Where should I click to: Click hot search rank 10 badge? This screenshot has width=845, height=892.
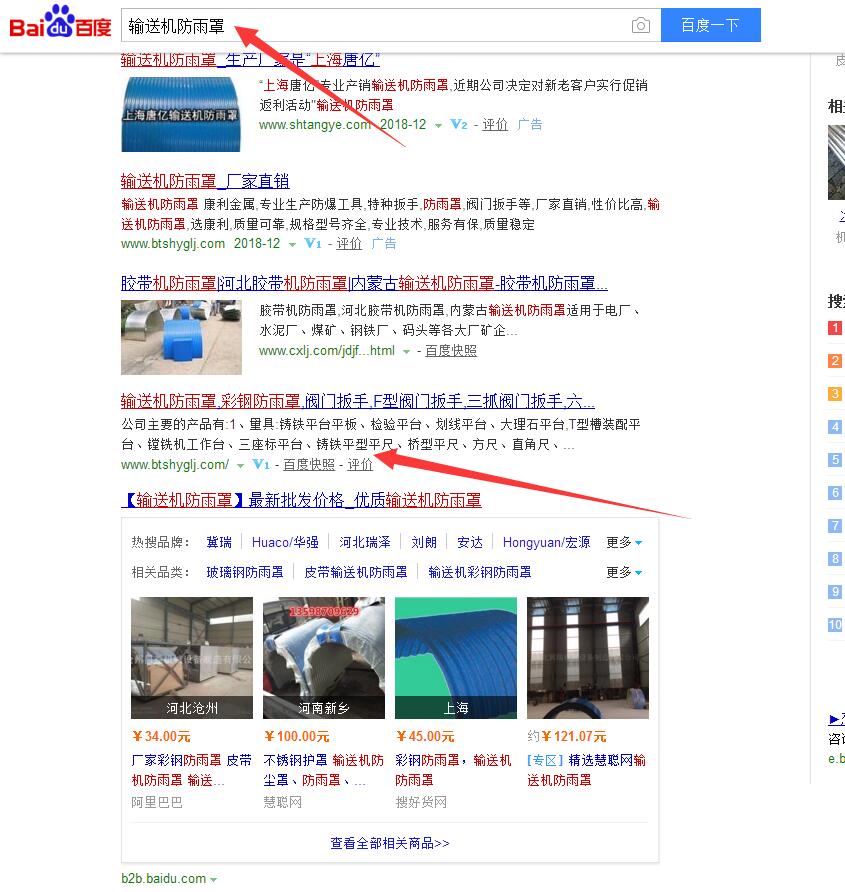click(x=835, y=625)
